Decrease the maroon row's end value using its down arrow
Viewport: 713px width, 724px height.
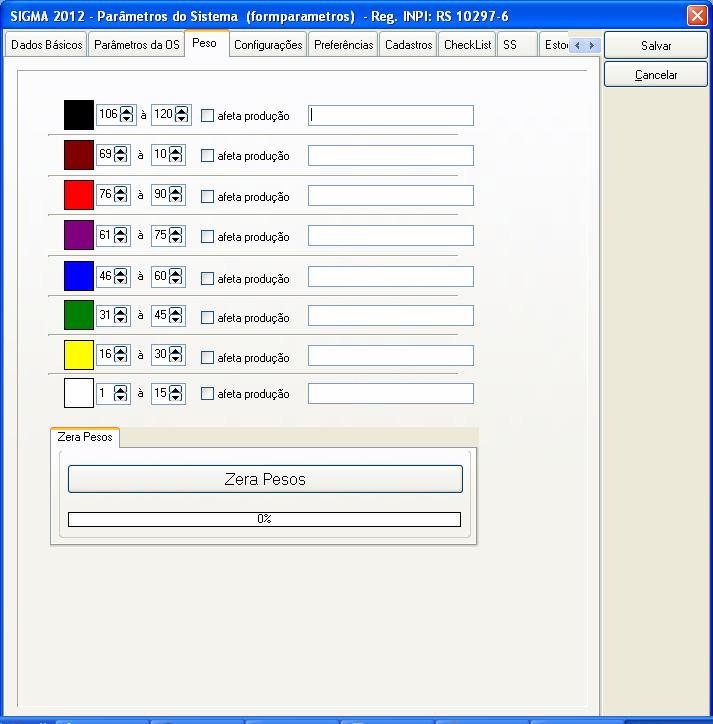(x=175, y=158)
